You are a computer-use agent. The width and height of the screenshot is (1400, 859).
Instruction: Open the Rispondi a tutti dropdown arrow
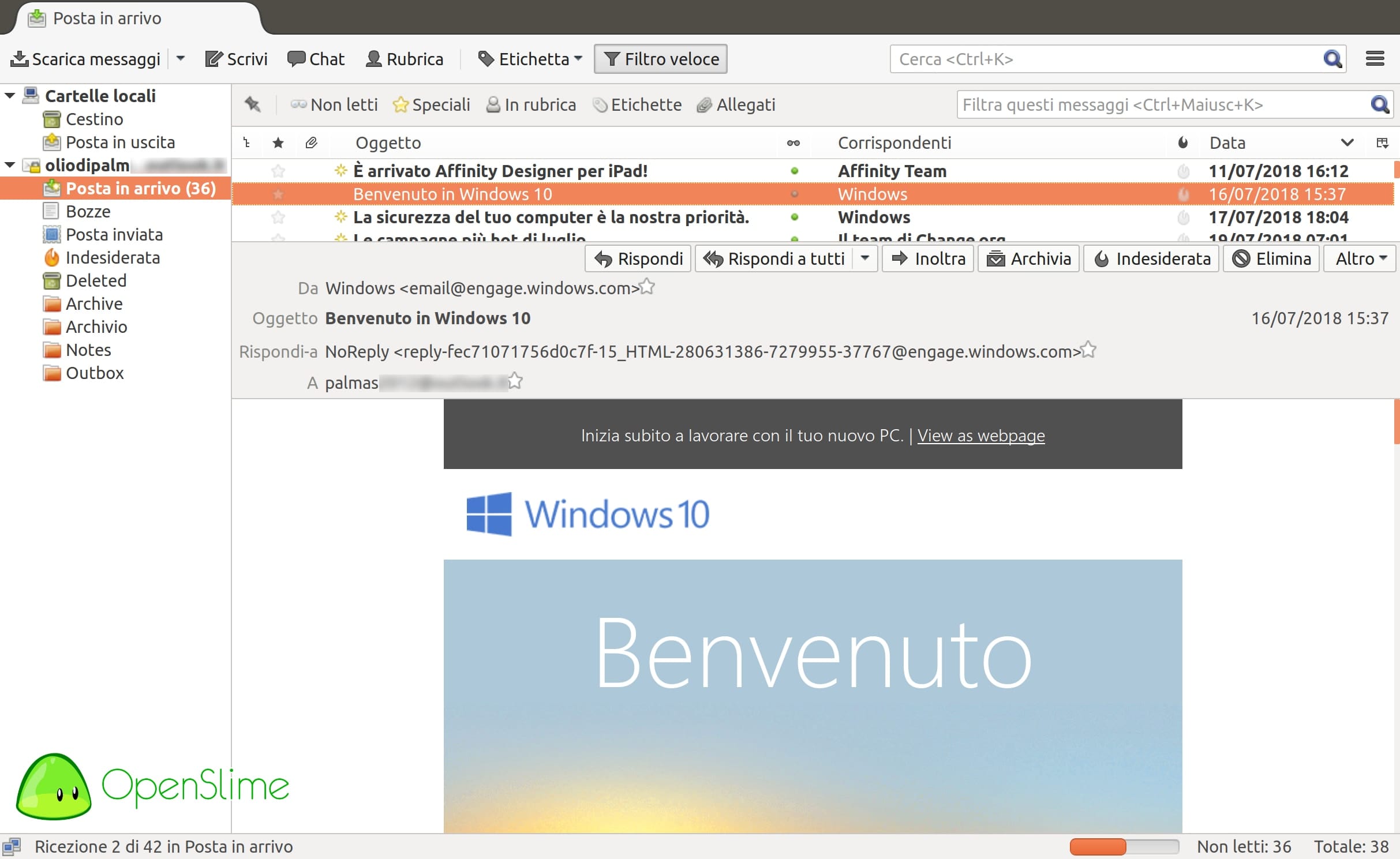click(865, 258)
